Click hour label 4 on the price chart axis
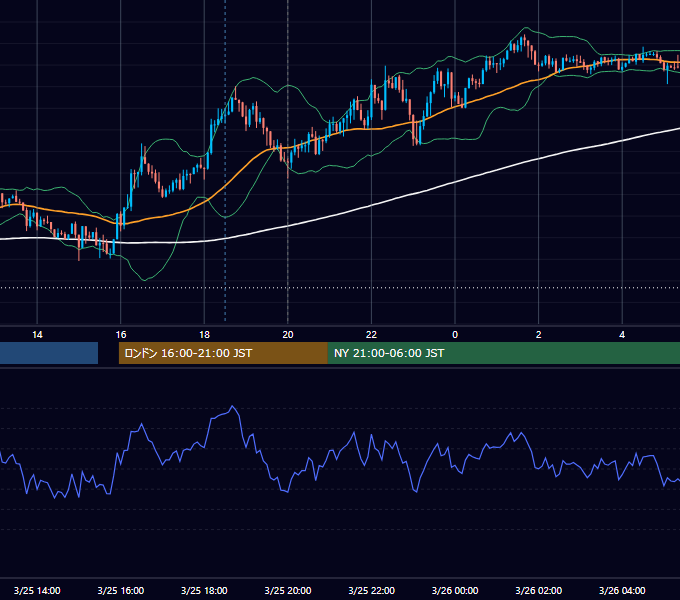Viewport: 680px width, 600px height. pos(622,335)
